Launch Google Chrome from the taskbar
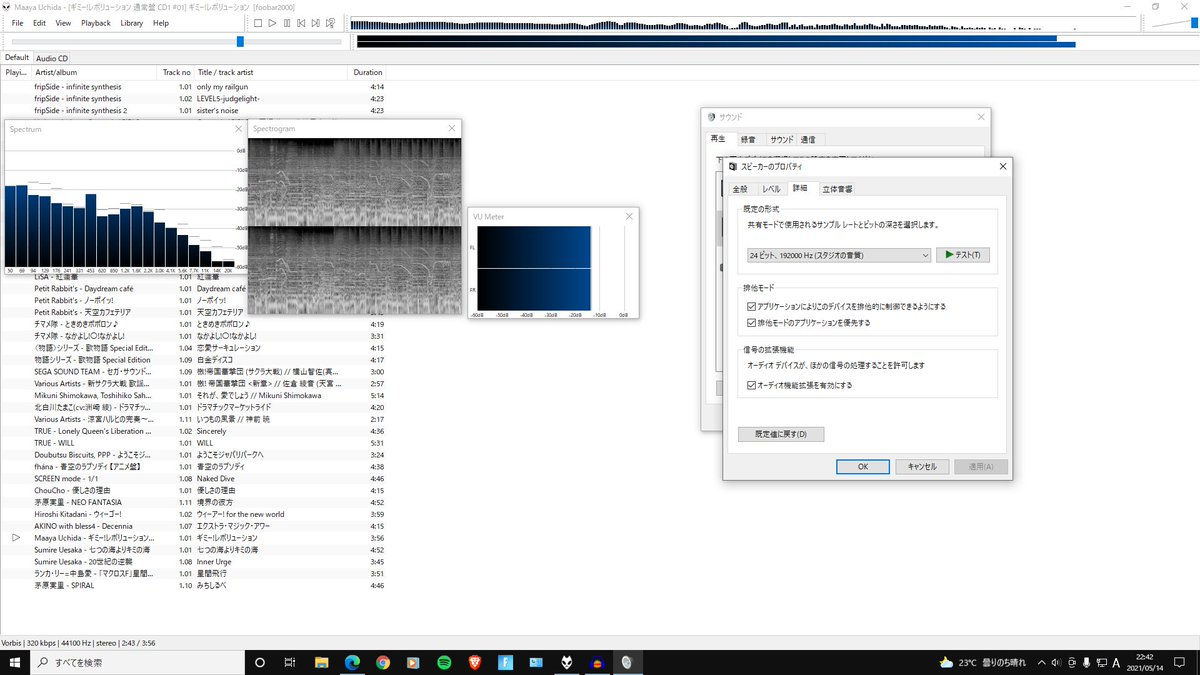 pos(383,662)
